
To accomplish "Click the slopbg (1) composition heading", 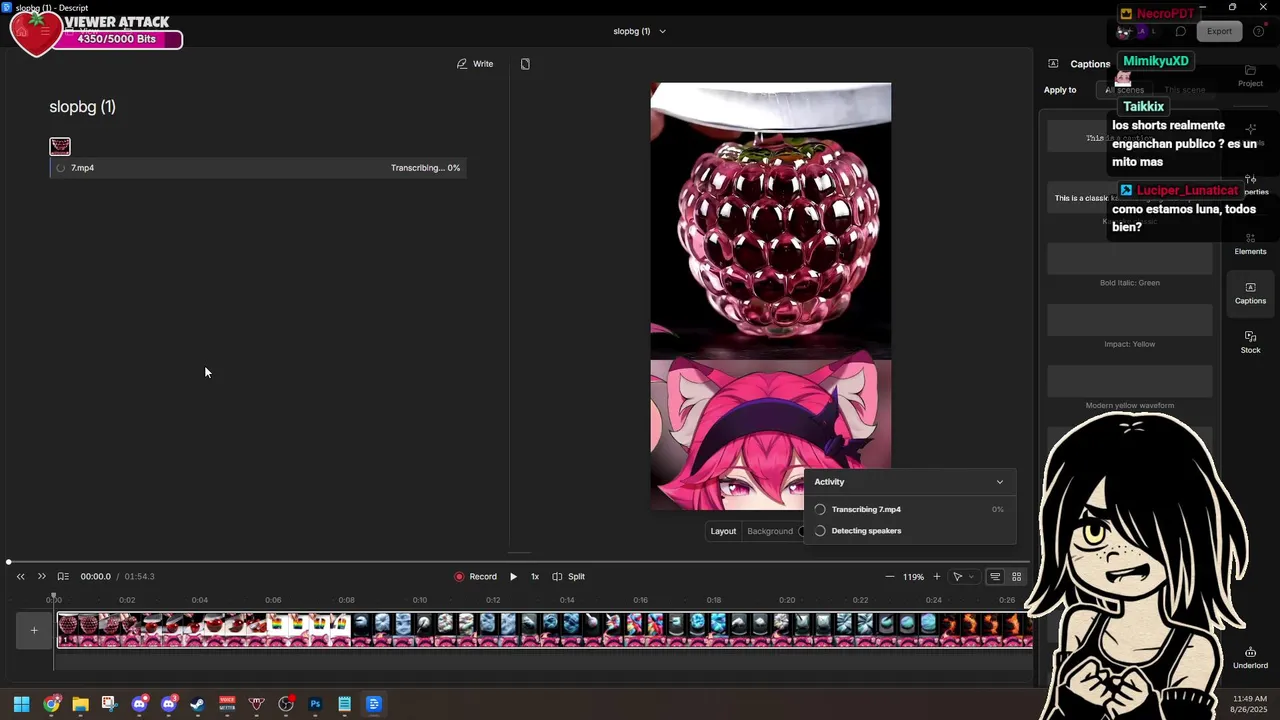I will 82,107.
